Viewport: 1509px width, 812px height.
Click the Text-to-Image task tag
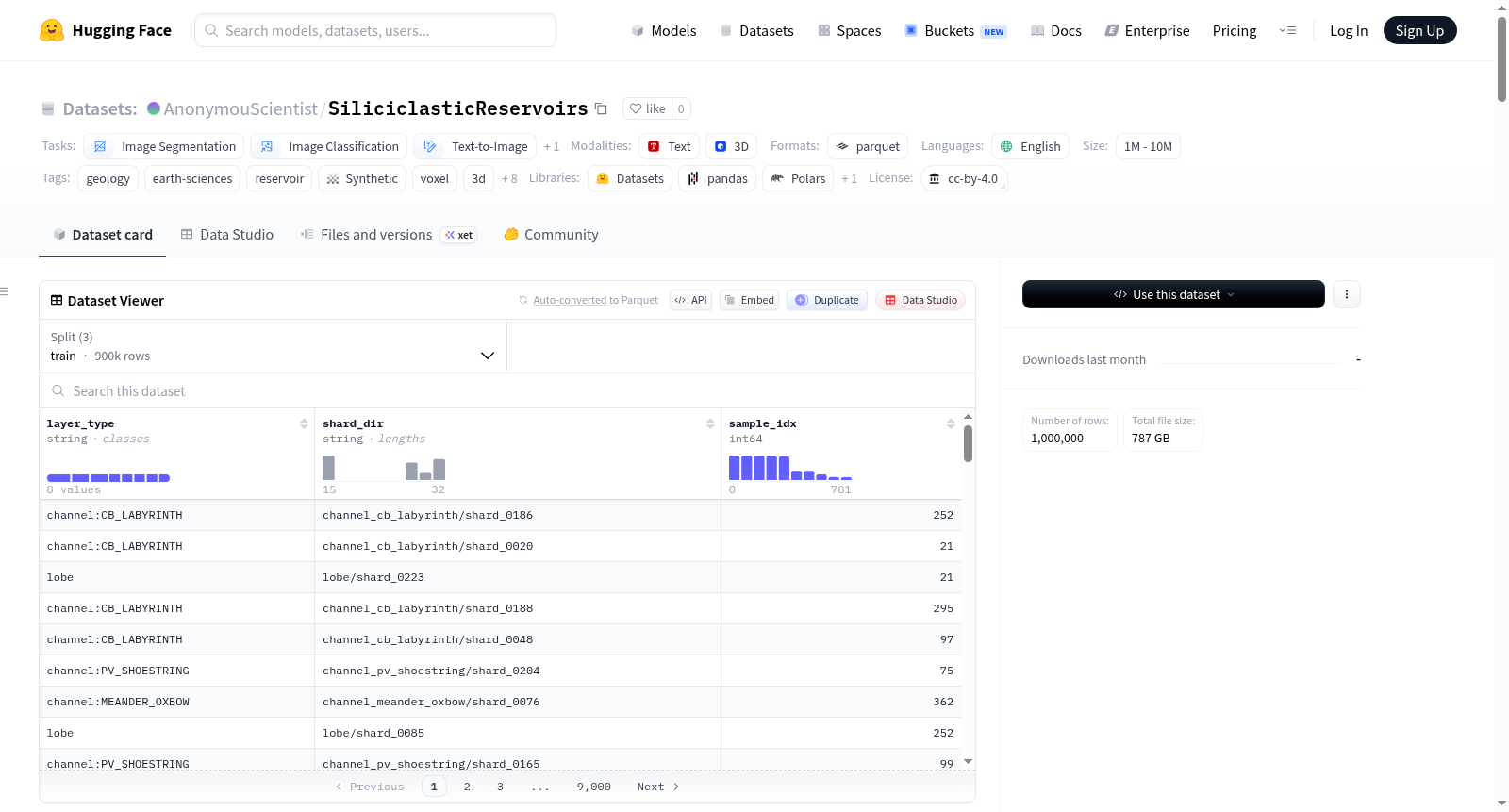[475, 146]
